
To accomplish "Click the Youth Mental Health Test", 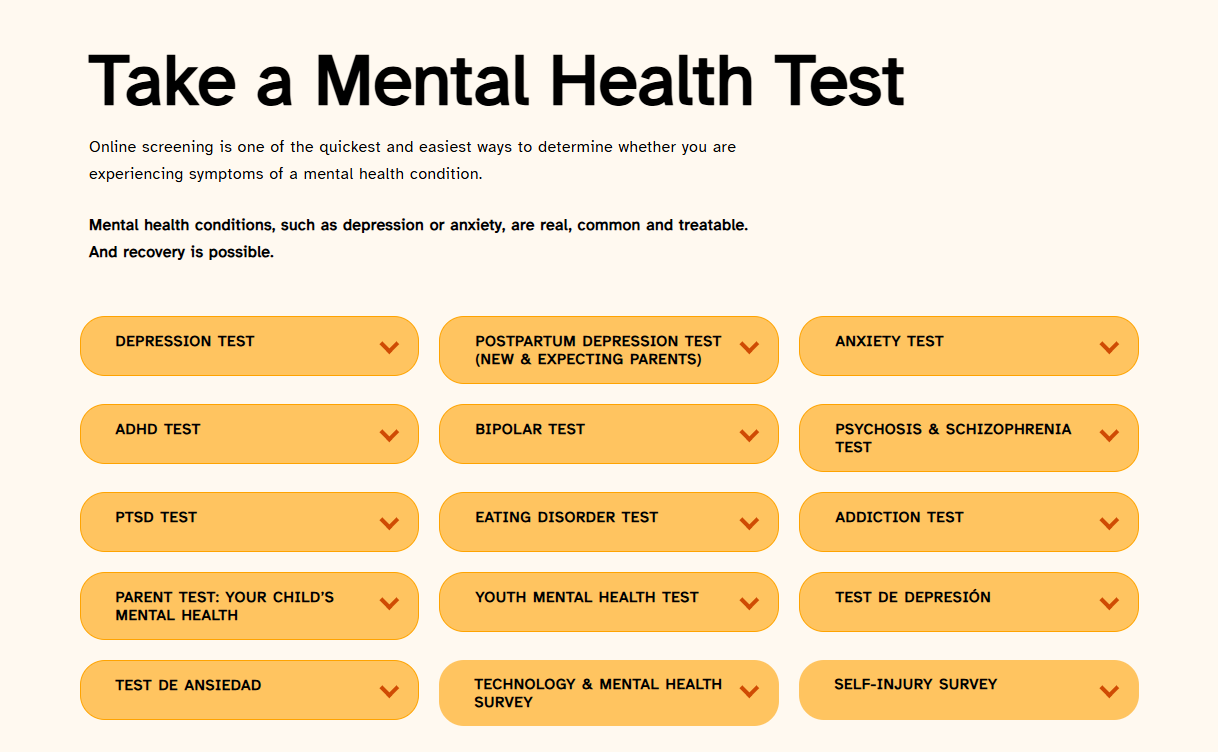I will (608, 601).
